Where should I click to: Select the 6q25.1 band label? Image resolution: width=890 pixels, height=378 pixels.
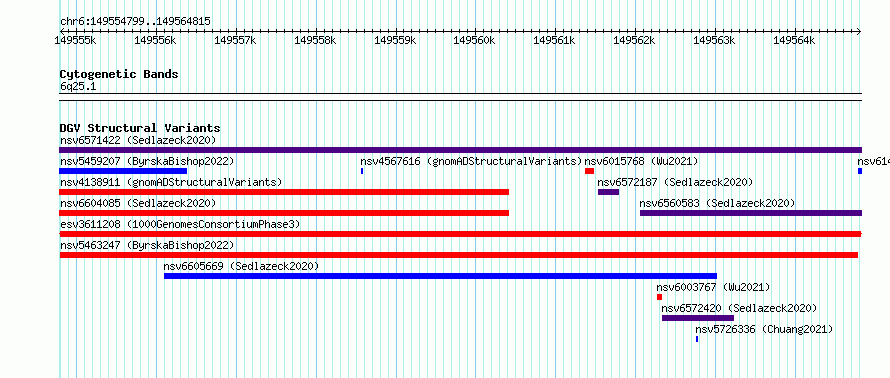78,87
